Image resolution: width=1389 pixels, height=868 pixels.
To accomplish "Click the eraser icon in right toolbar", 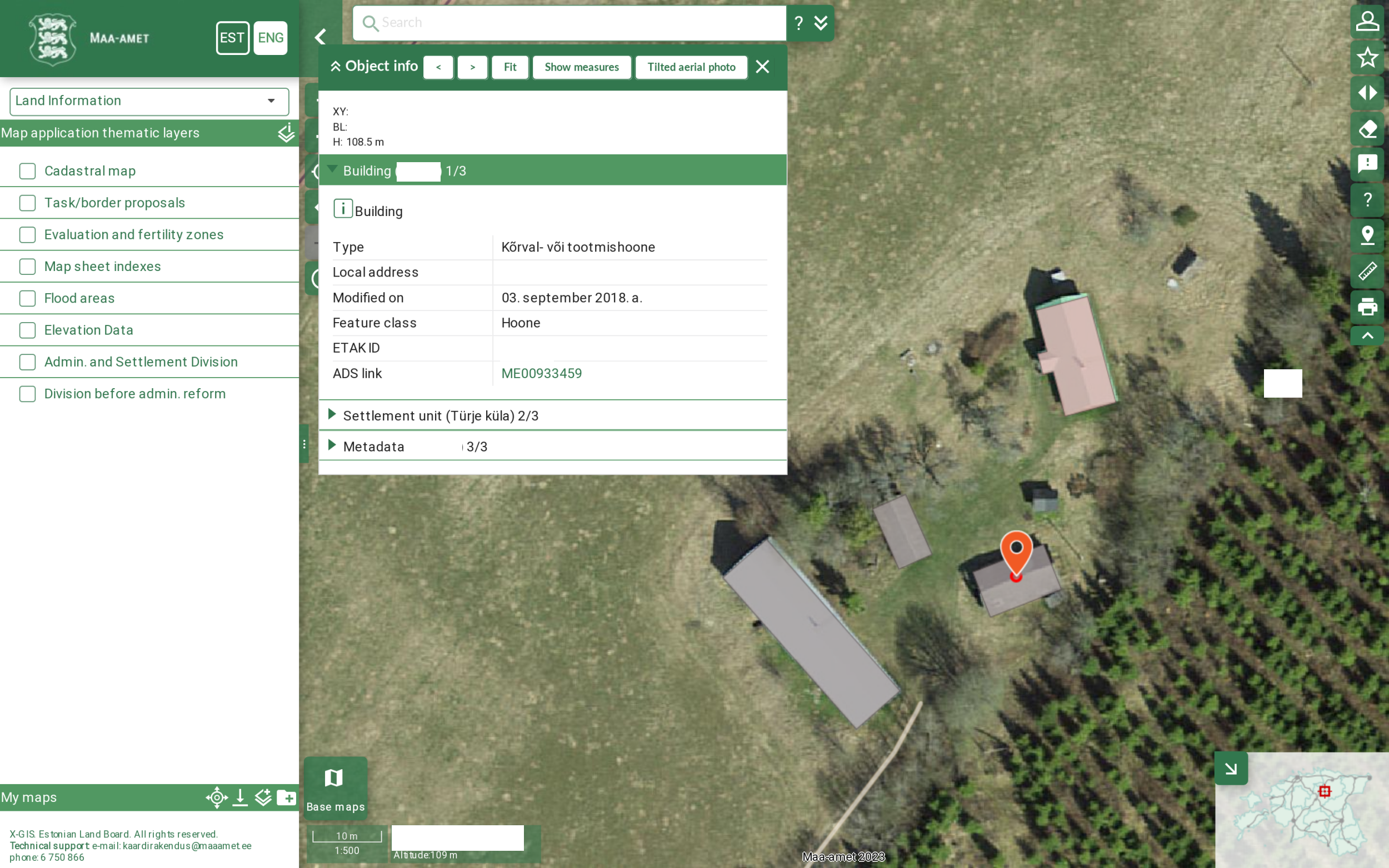I will (1367, 129).
